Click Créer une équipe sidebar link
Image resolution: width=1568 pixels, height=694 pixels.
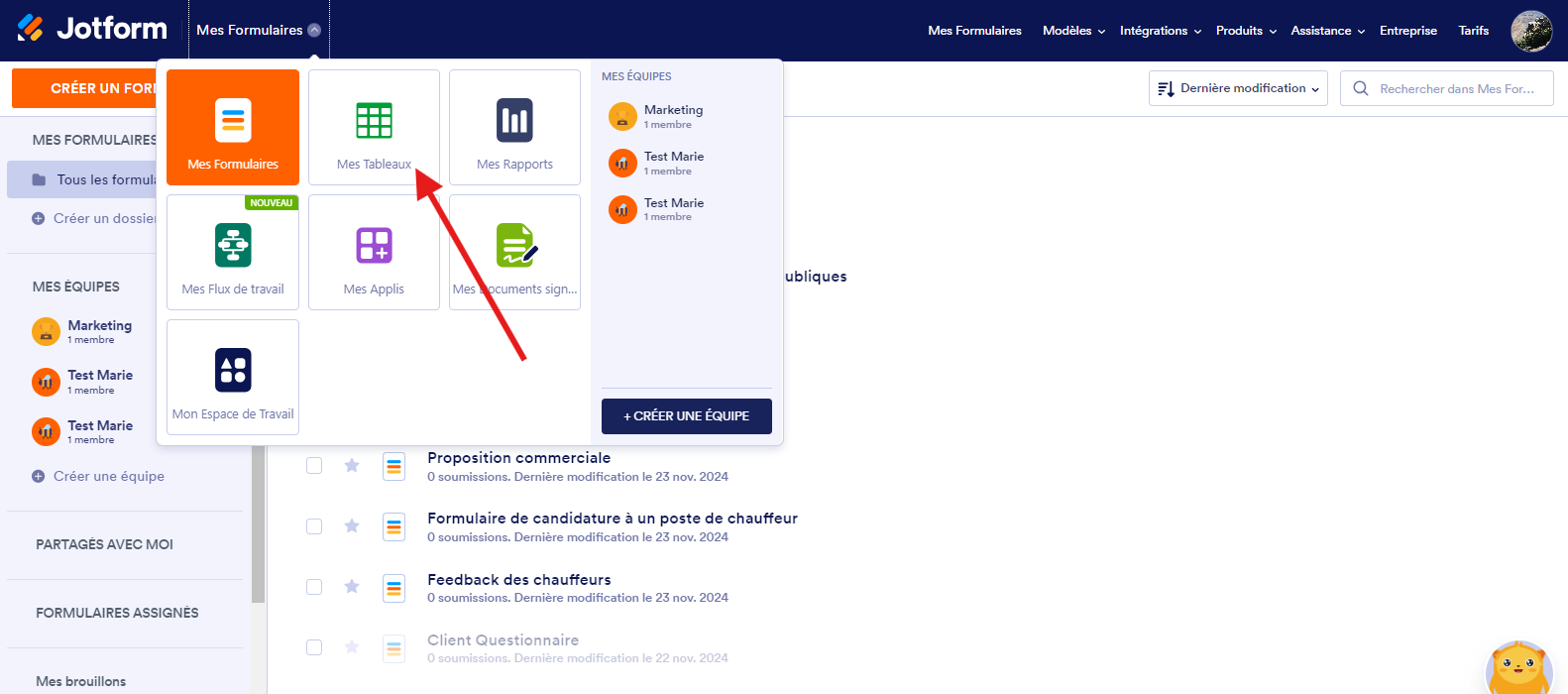[x=109, y=476]
